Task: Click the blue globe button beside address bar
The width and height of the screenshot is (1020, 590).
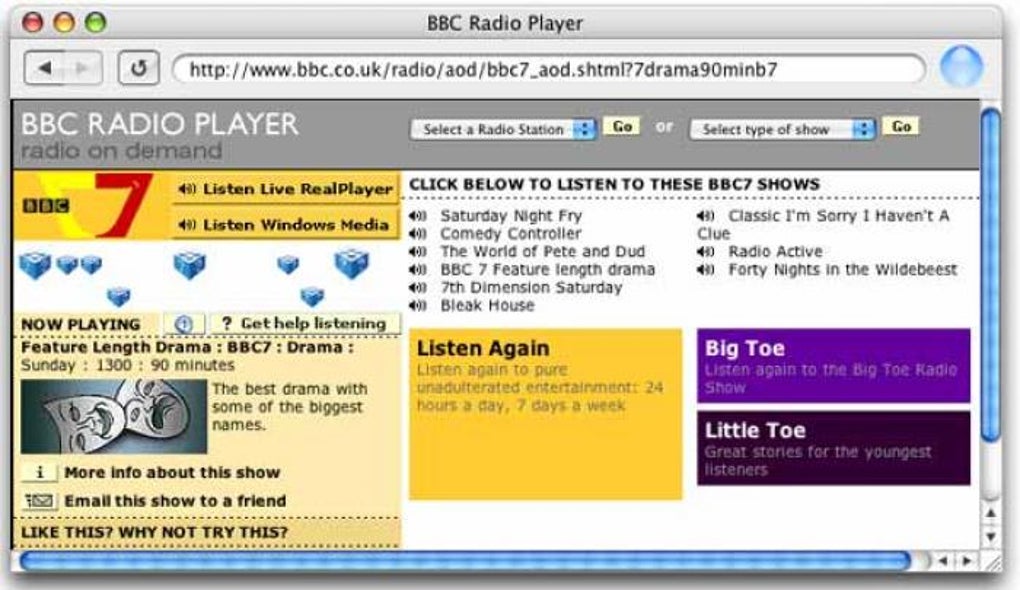Action: (x=961, y=66)
